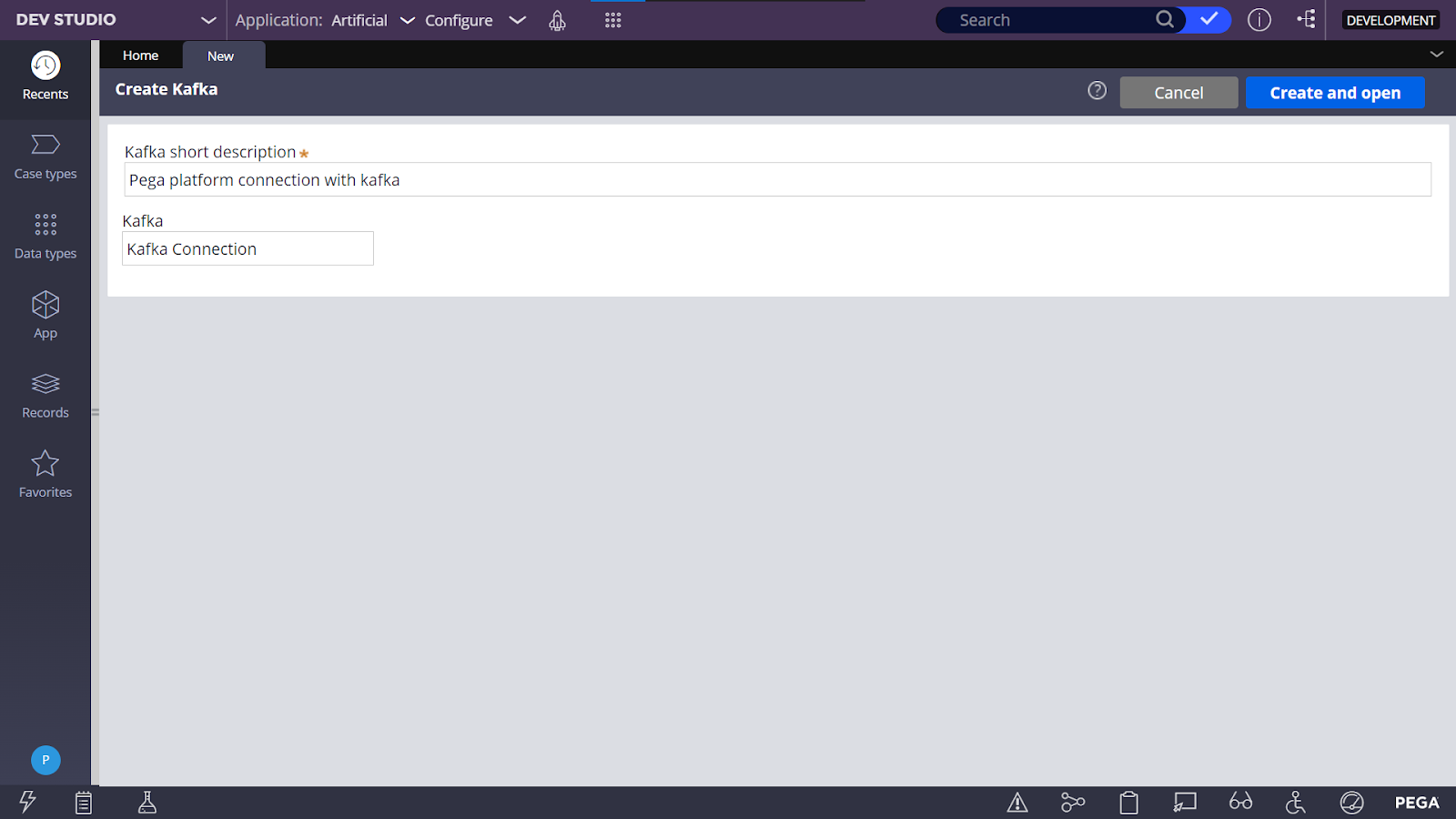Open the Recents panel
This screenshot has height=819, width=1456.
click(45, 76)
